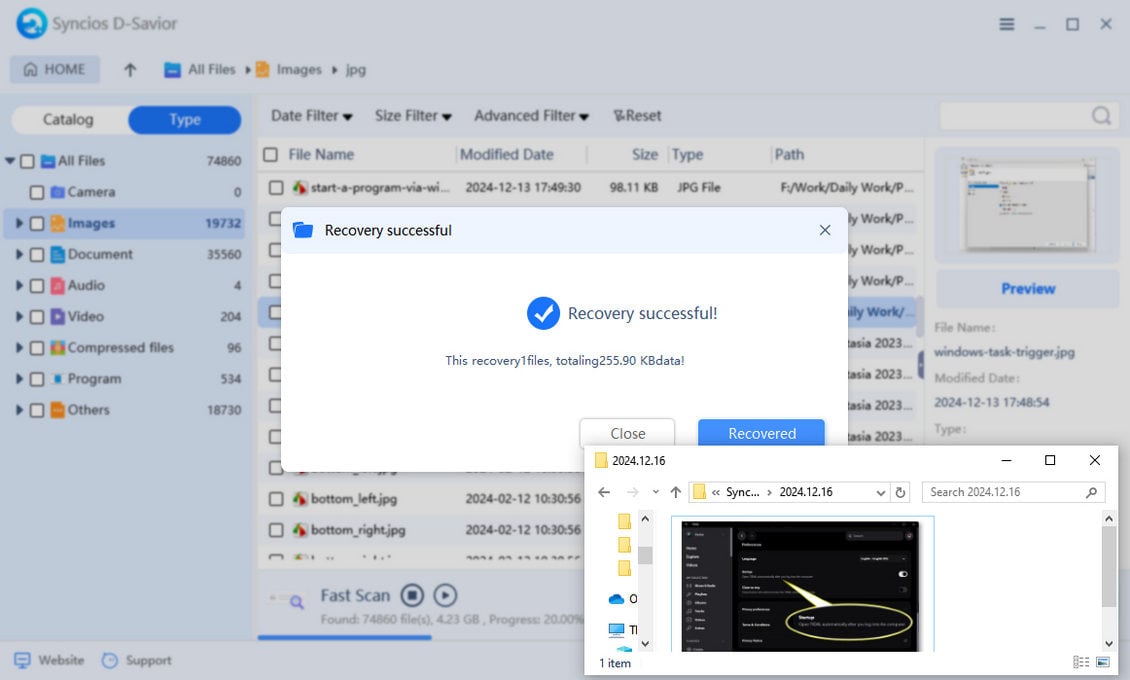Open the Support link
This screenshot has width=1130, height=680.
137,661
